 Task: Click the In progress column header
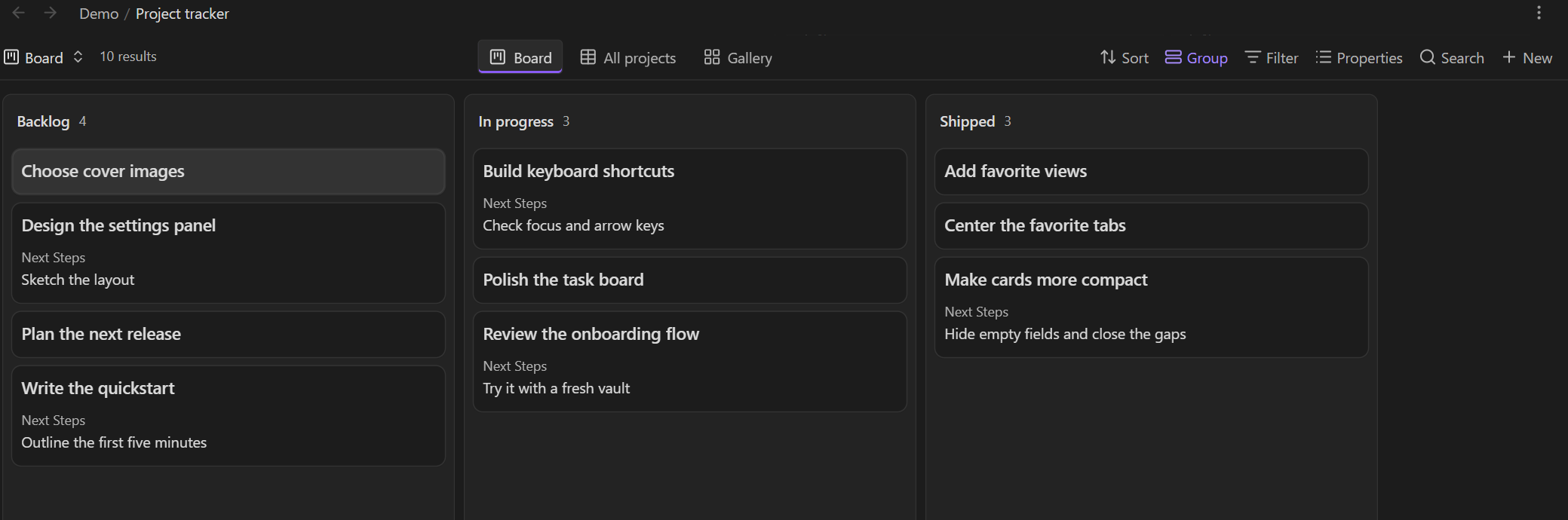click(x=516, y=121)
